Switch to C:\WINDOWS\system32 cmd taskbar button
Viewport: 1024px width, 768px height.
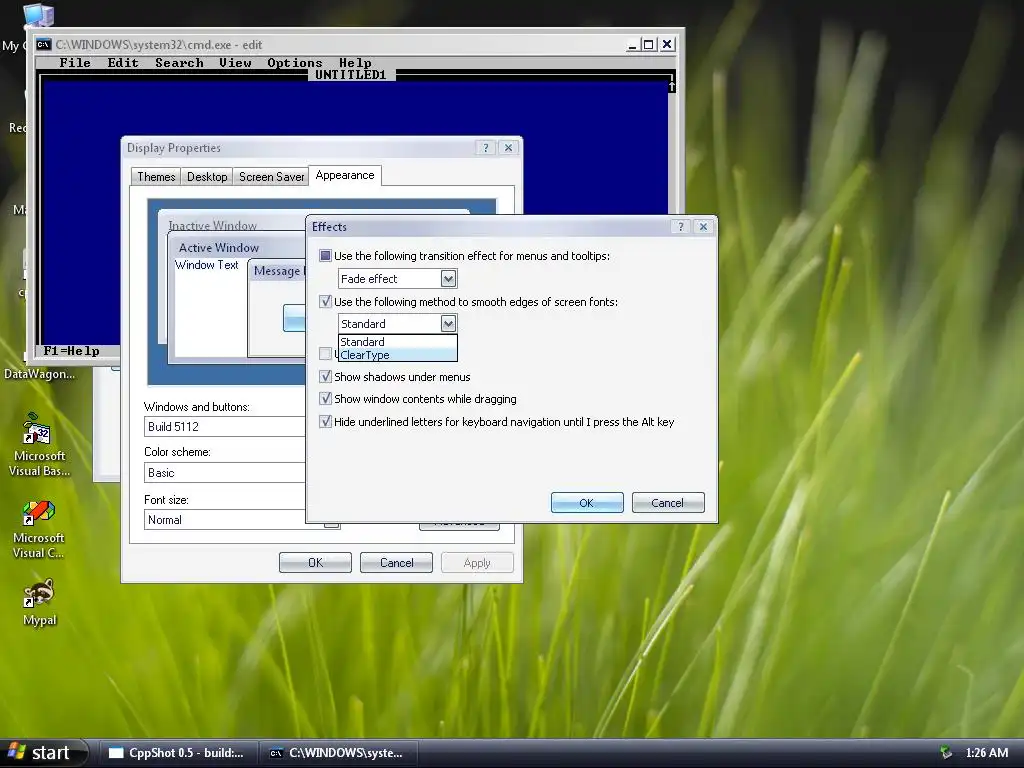pyautogui.click(x=337, y=753)
